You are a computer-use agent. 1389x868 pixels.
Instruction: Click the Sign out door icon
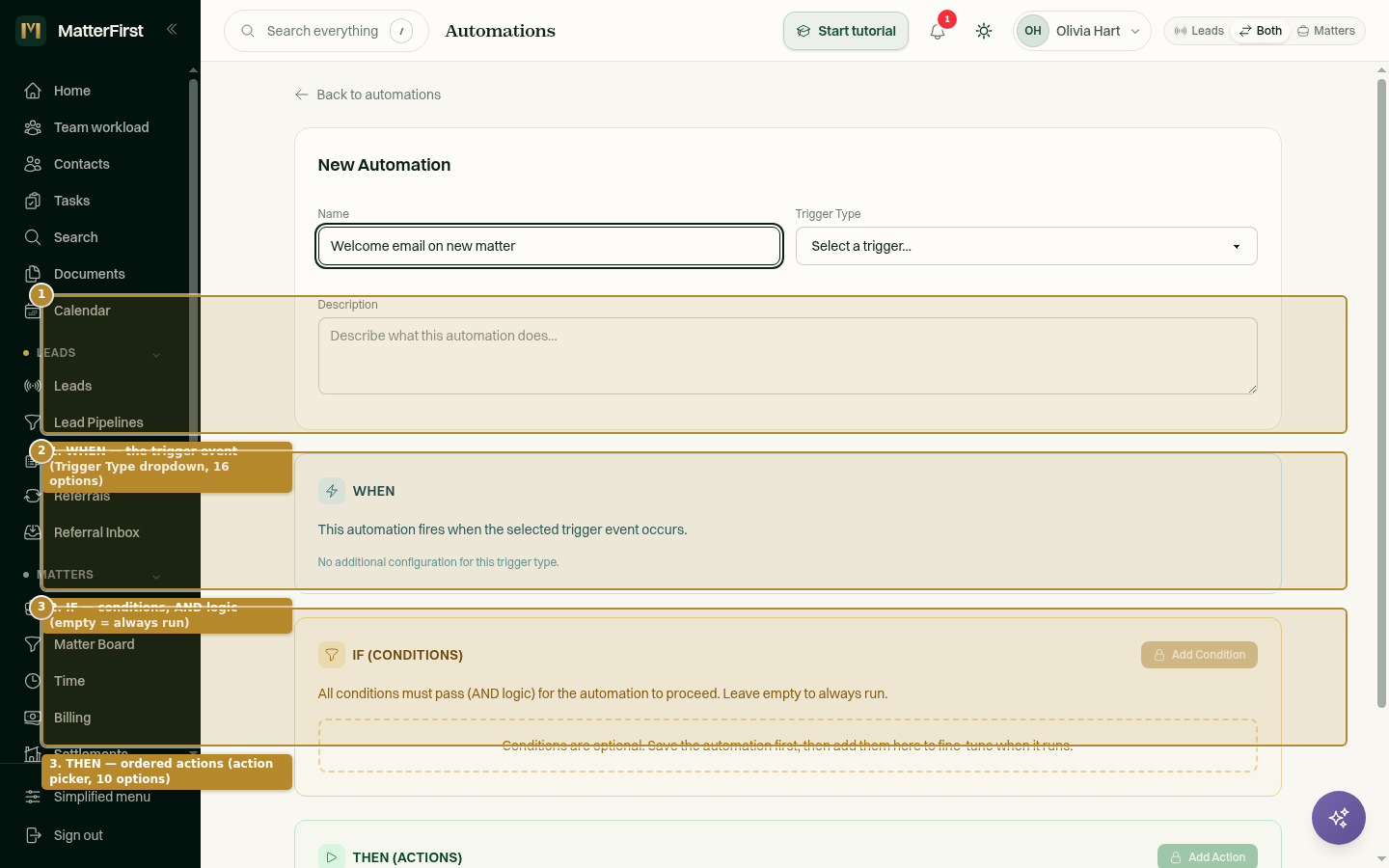[x=33, y=835]
